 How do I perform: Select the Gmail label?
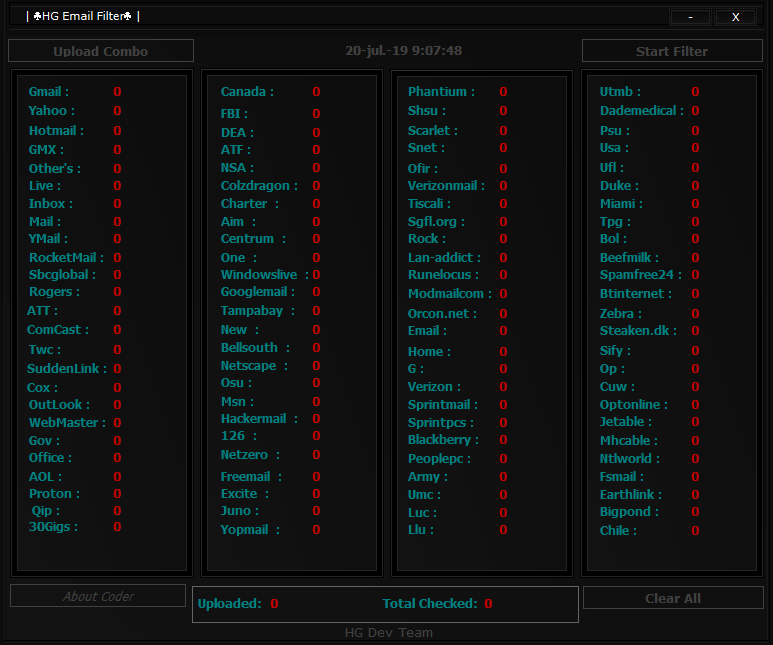tap(48, 92)
